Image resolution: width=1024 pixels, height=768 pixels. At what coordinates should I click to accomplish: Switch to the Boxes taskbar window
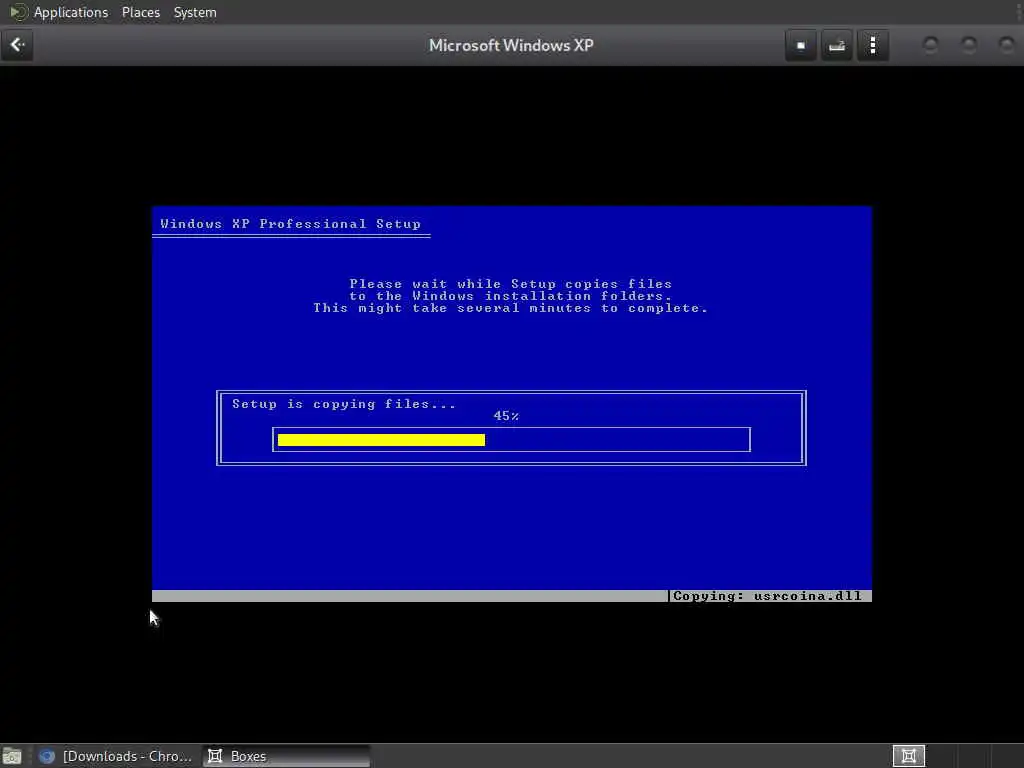click(x=285, y=756)
